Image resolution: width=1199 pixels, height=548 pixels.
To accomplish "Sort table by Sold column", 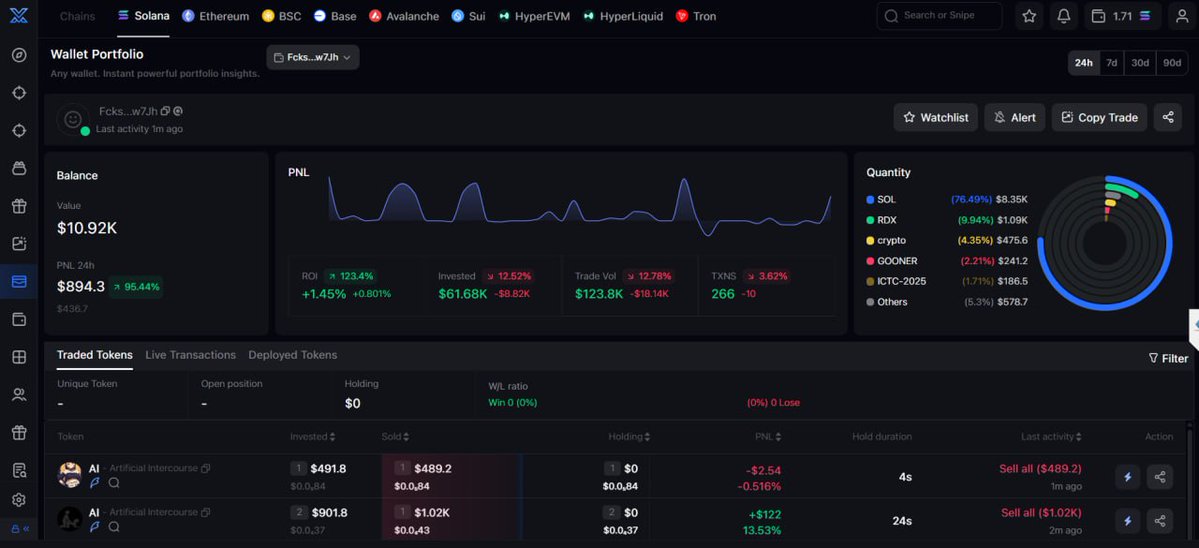I will coord(395,436).
